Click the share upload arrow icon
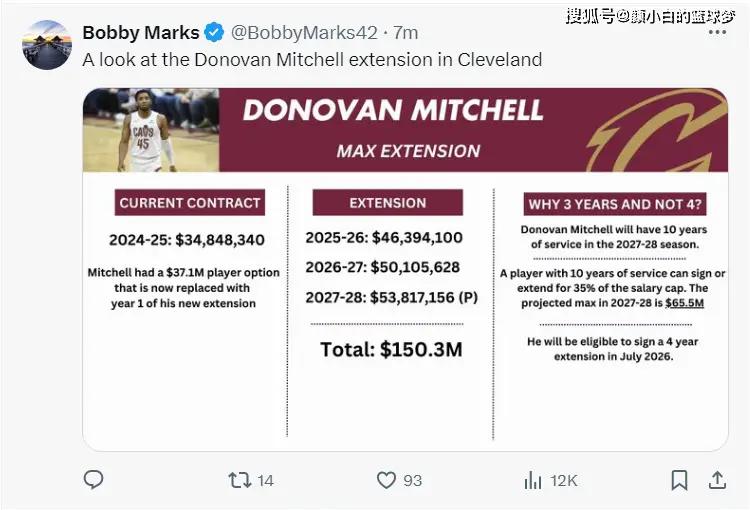Image resolution: width=750 pixels, height=510 pixels. click(717, 481)
